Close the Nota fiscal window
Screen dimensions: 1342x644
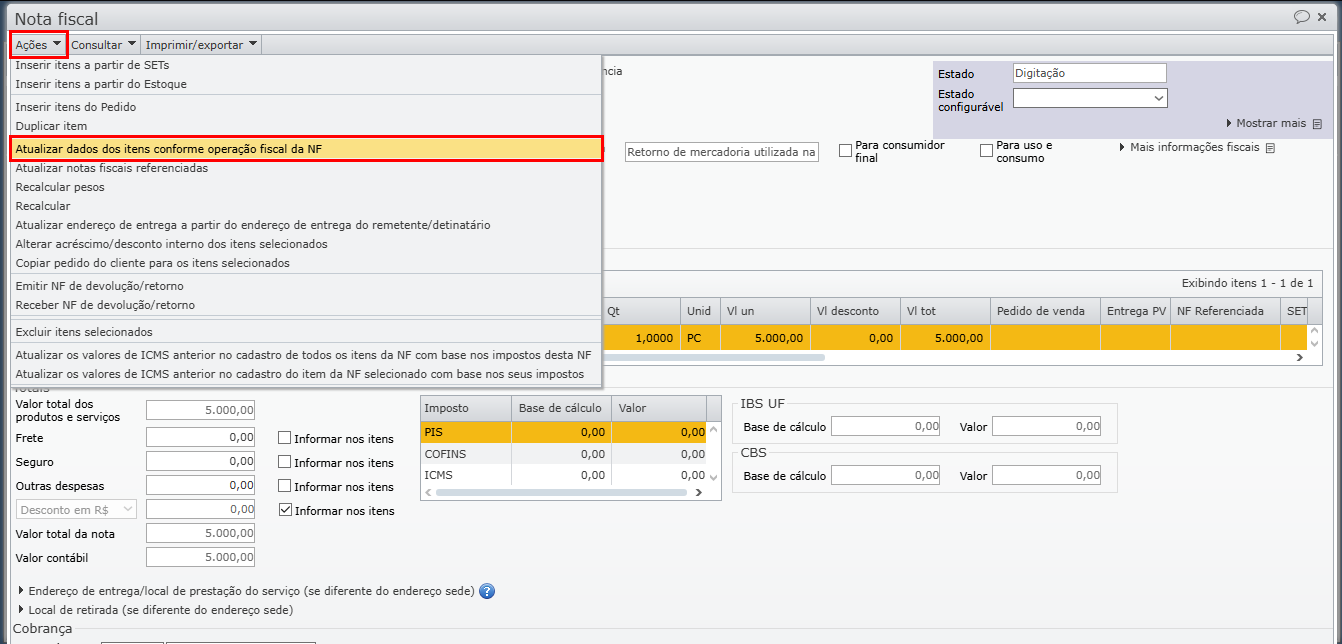(x=1326, y=17)
